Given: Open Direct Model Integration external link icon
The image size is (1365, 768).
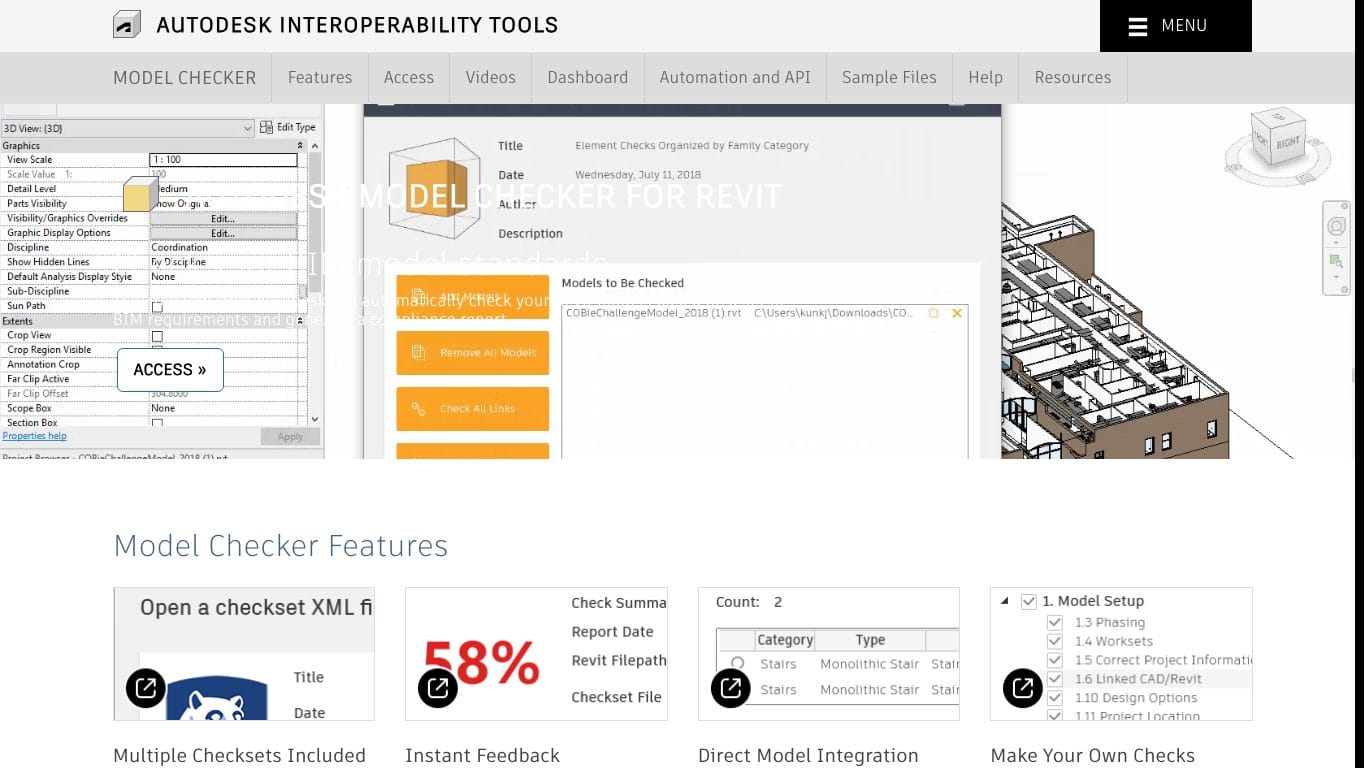Looking at the screenshot, I should pos(731,688).
